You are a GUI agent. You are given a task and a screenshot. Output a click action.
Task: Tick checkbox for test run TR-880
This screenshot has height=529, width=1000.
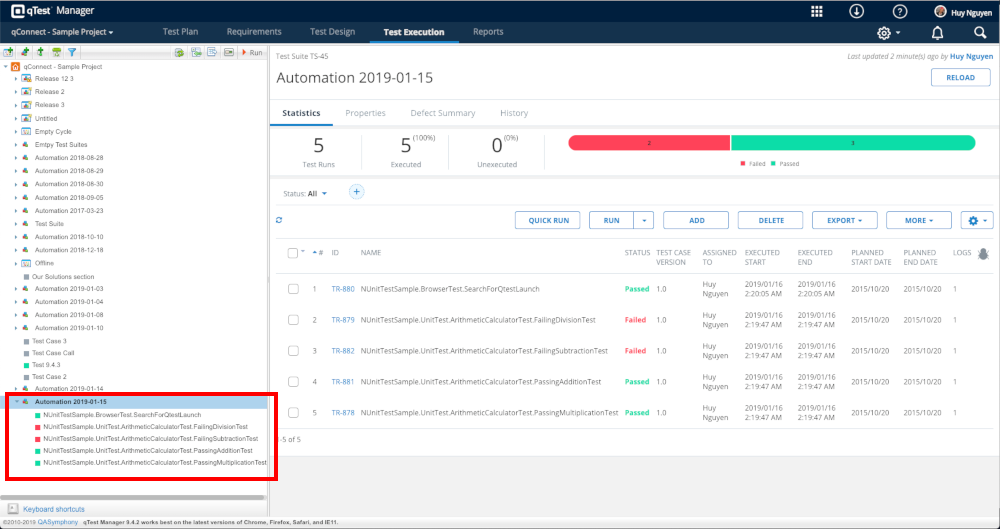pos(293,289)
